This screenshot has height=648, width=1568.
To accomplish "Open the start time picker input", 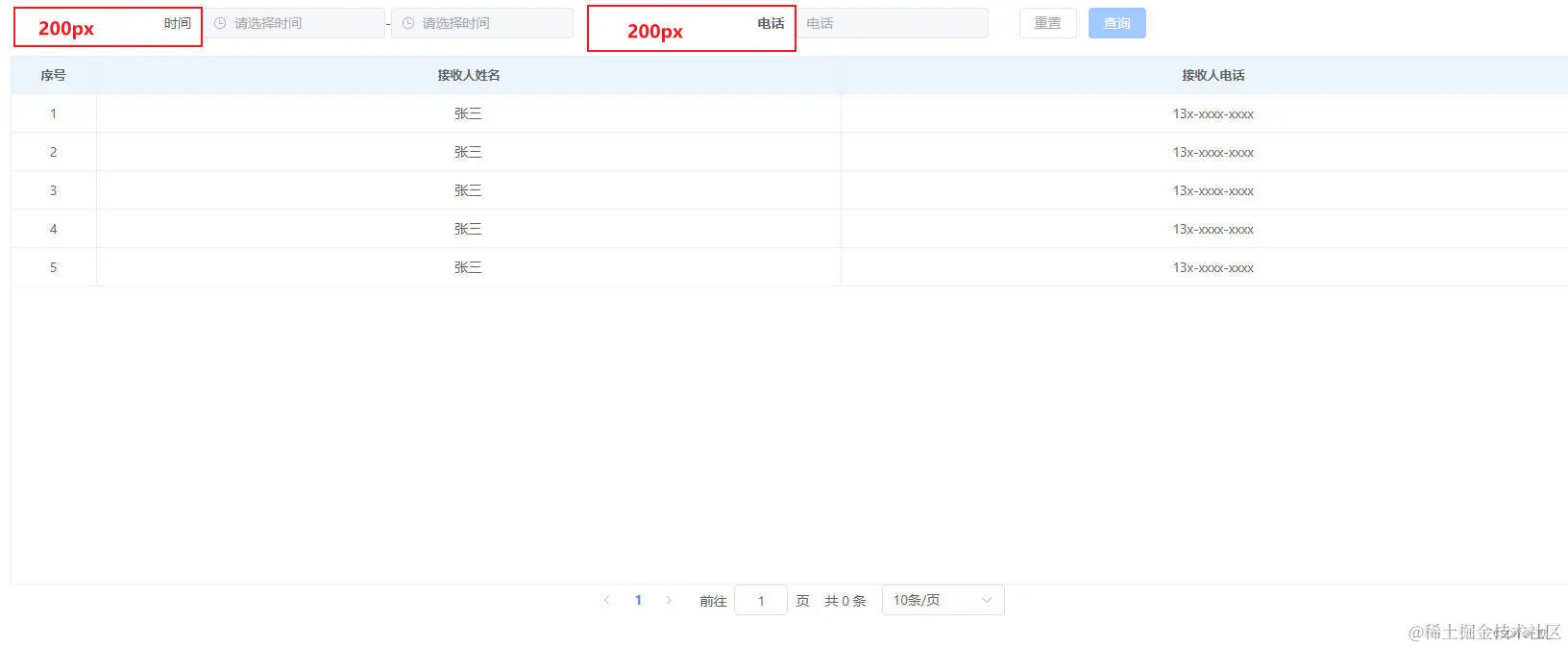I will click(294, 23).
